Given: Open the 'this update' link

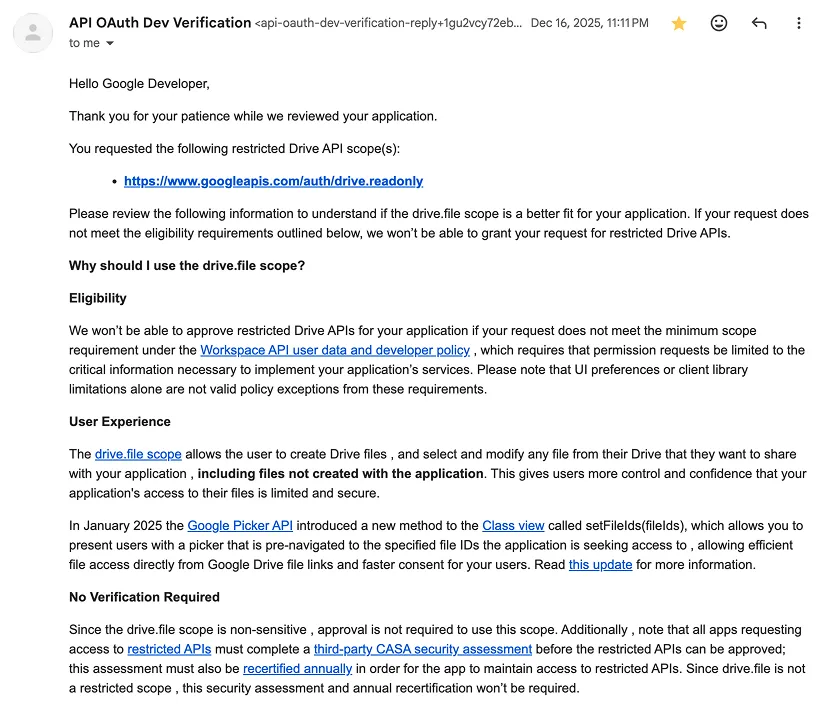Looking at the screenshot, I should coord(600,564).
